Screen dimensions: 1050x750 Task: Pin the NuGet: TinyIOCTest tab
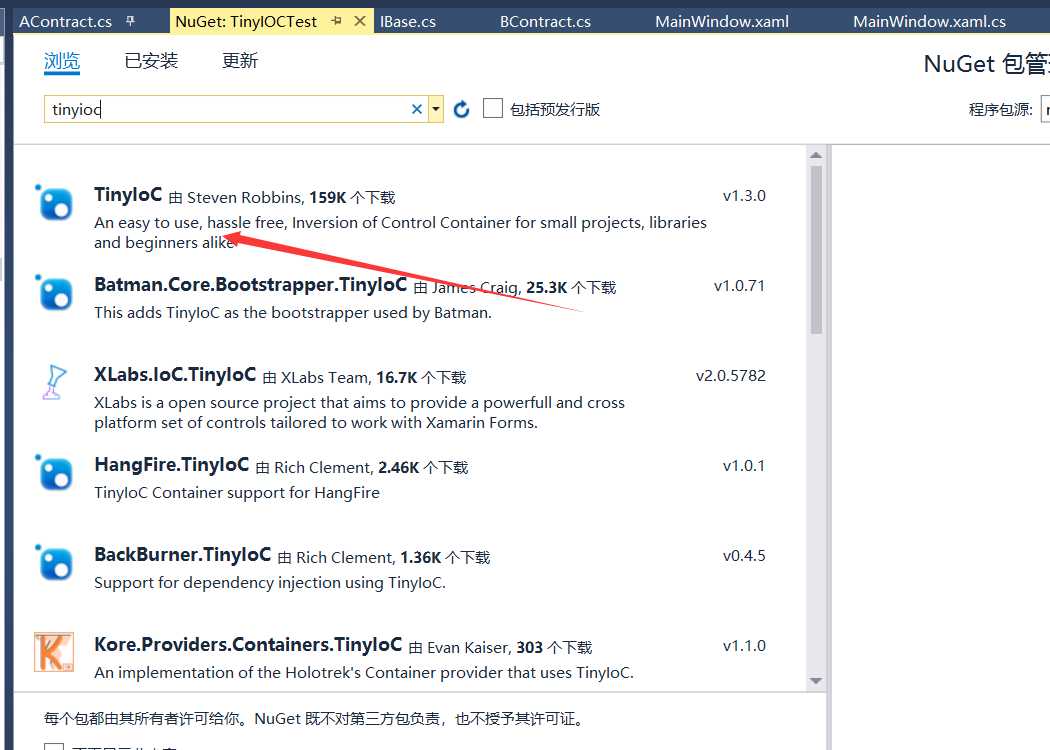[x=337, y=21]
